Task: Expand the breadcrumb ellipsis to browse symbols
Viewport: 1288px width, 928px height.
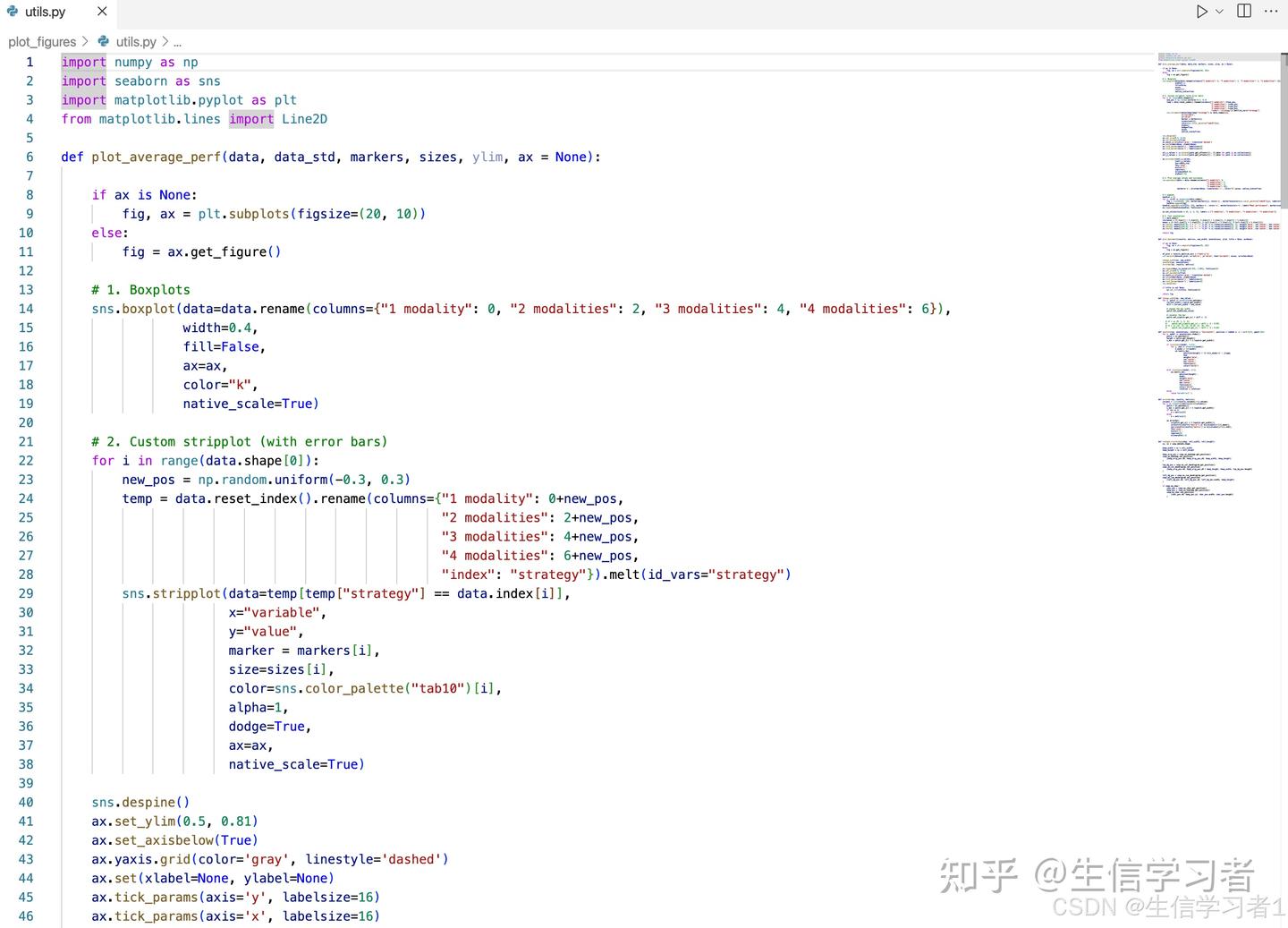Action: 177,41
